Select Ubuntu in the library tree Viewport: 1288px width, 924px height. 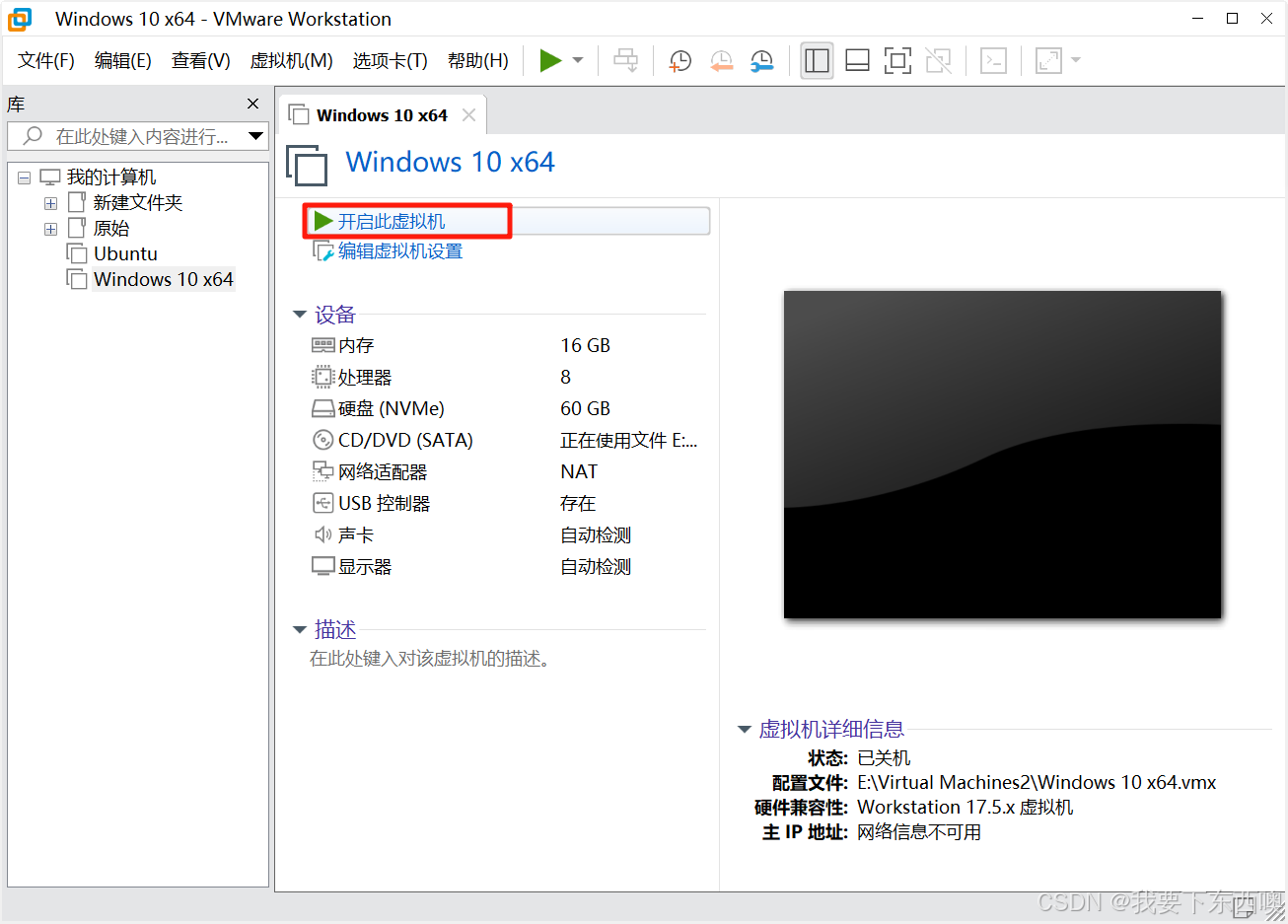tap(125, 254)
